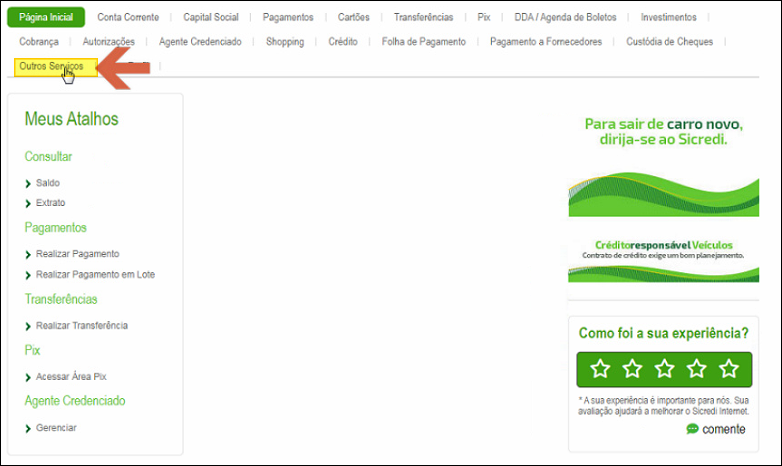Viewport: 782px width, 466px height.
Task: Rate experience with the fifth star
Action: click(729, 369)
